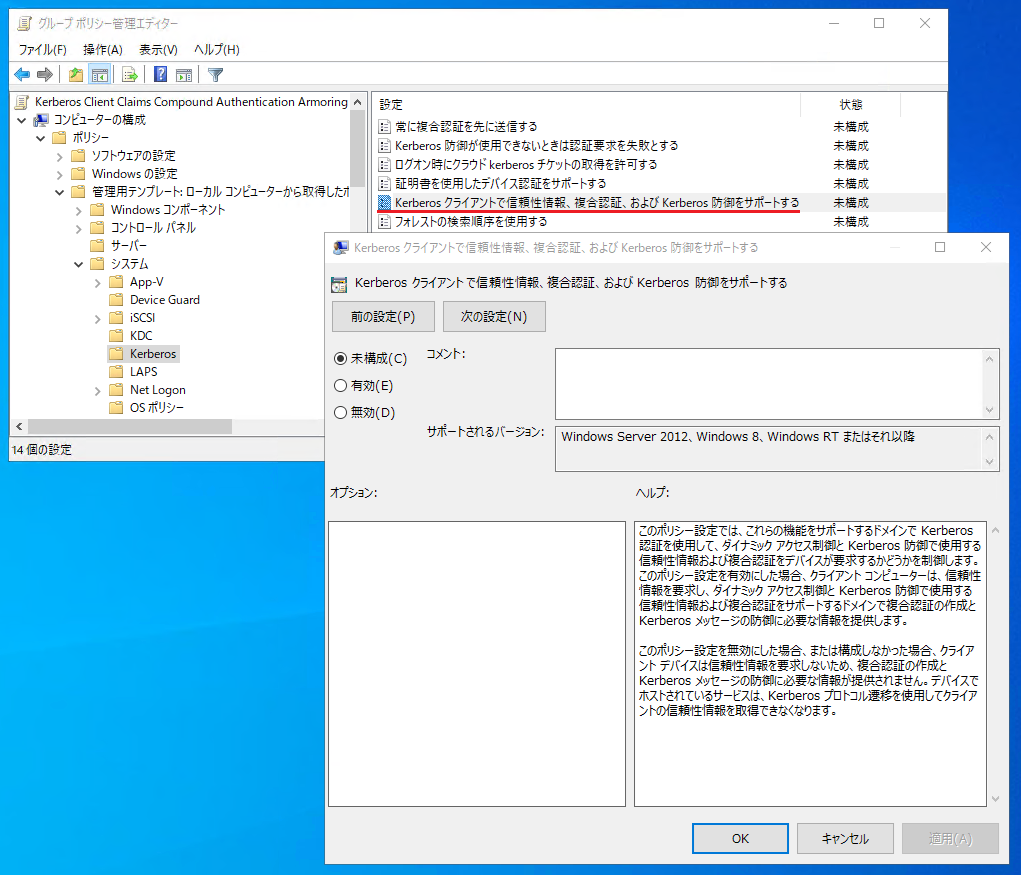
Task: Select the 有効(E) radio button
Action: tap(340, 385)
